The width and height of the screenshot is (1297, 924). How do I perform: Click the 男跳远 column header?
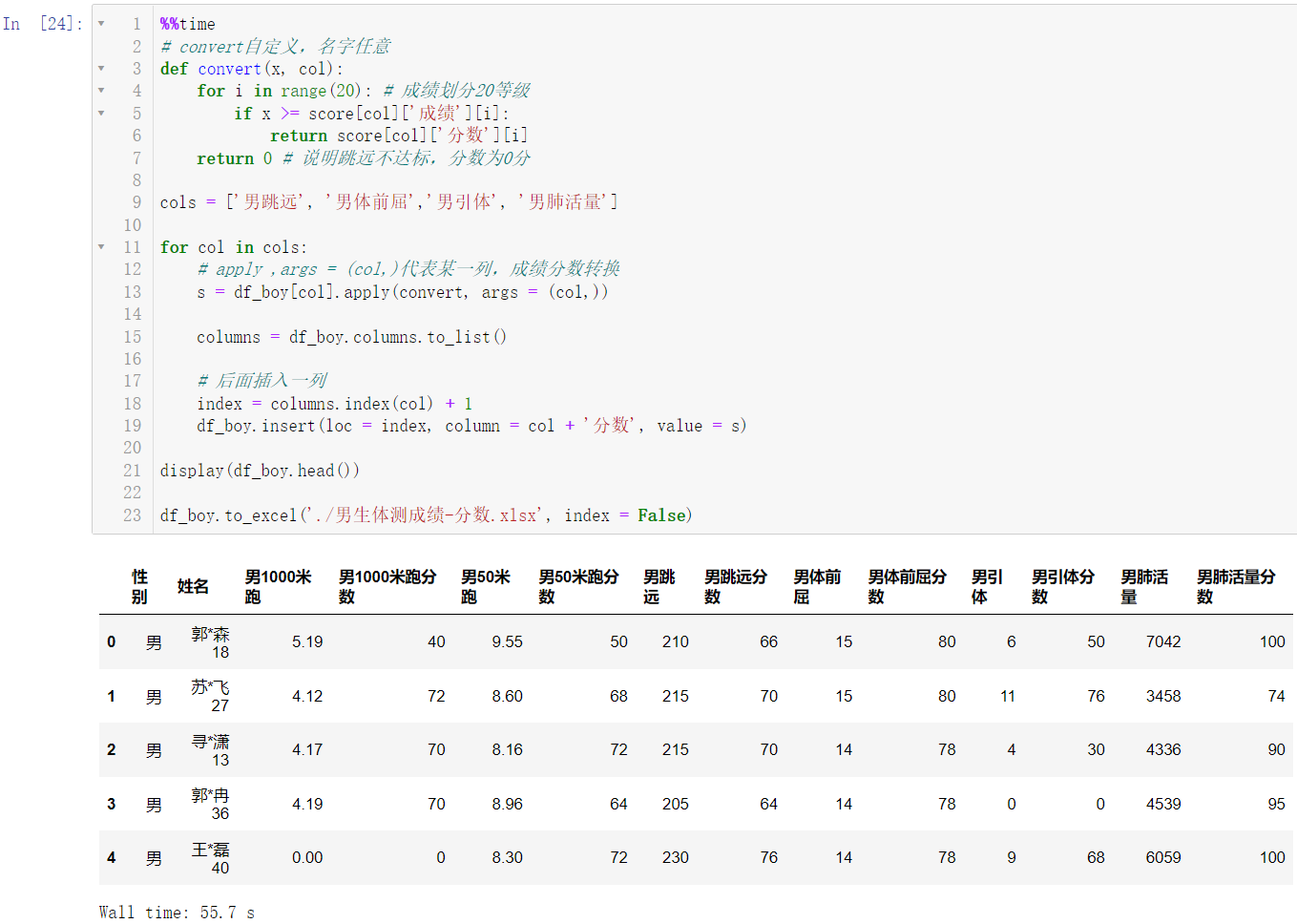[x=659, y=586]
